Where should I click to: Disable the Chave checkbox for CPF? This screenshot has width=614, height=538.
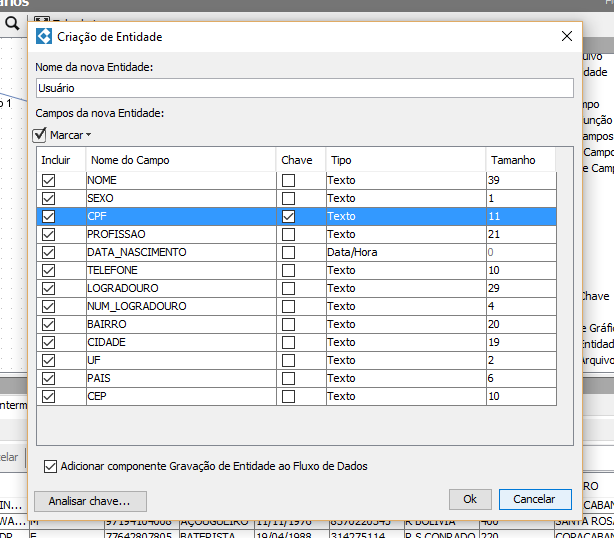coord(288,216)
